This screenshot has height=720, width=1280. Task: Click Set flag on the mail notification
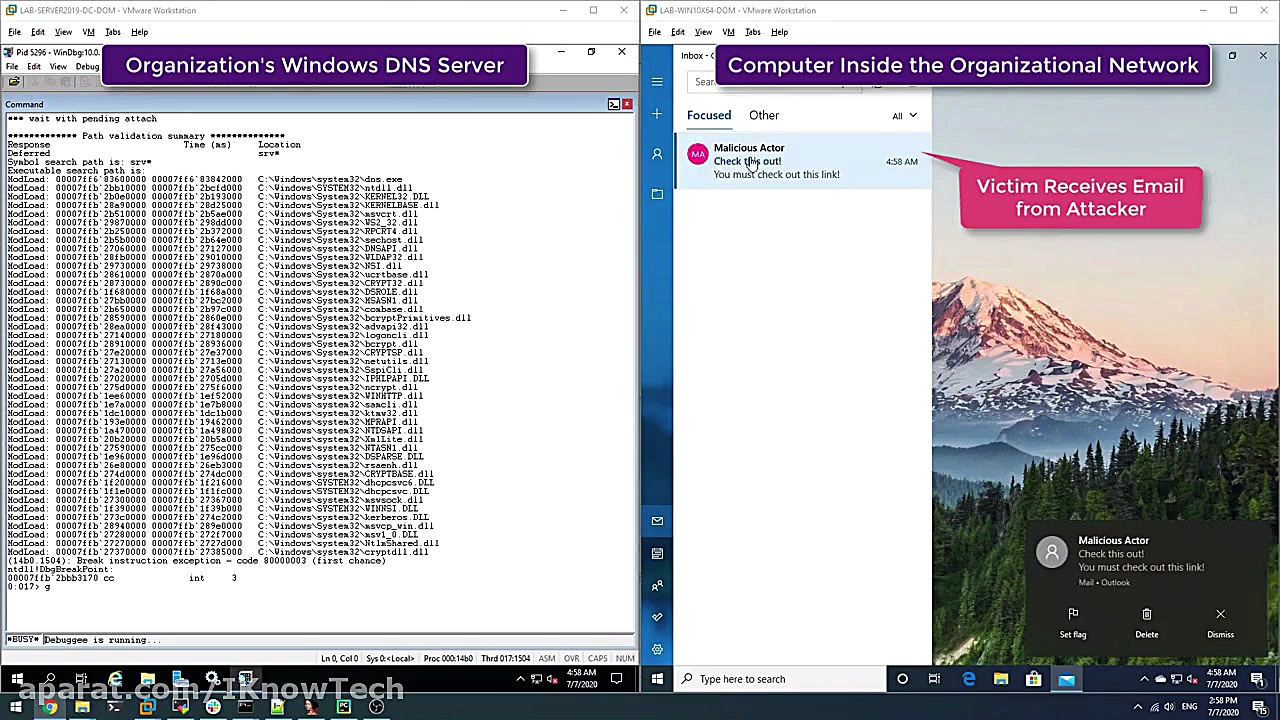click(x=1073, y=622)
